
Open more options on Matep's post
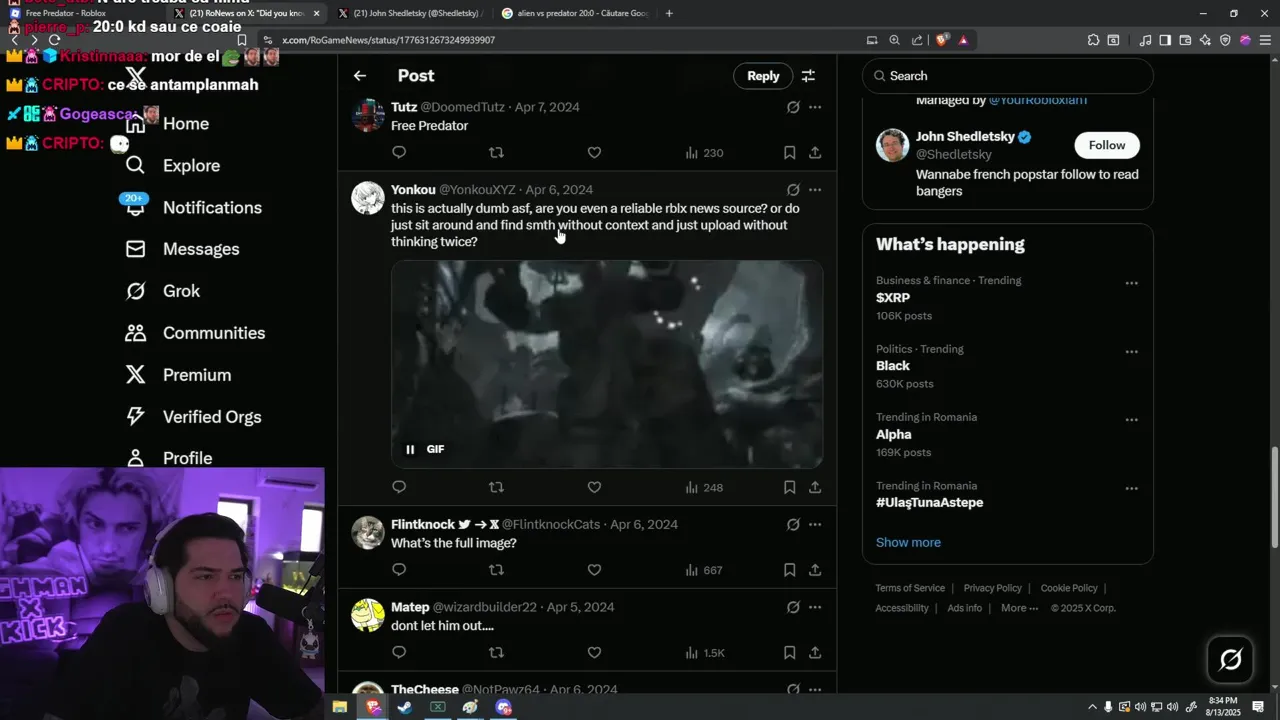(815, 607)
